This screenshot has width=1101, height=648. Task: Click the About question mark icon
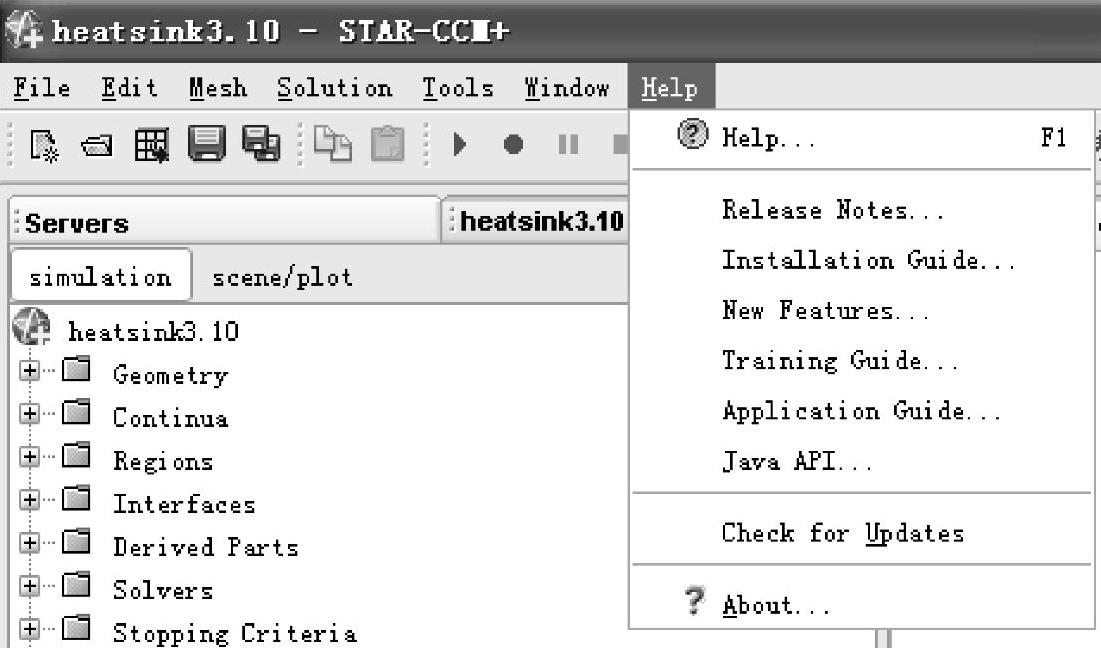click(694, 601)
